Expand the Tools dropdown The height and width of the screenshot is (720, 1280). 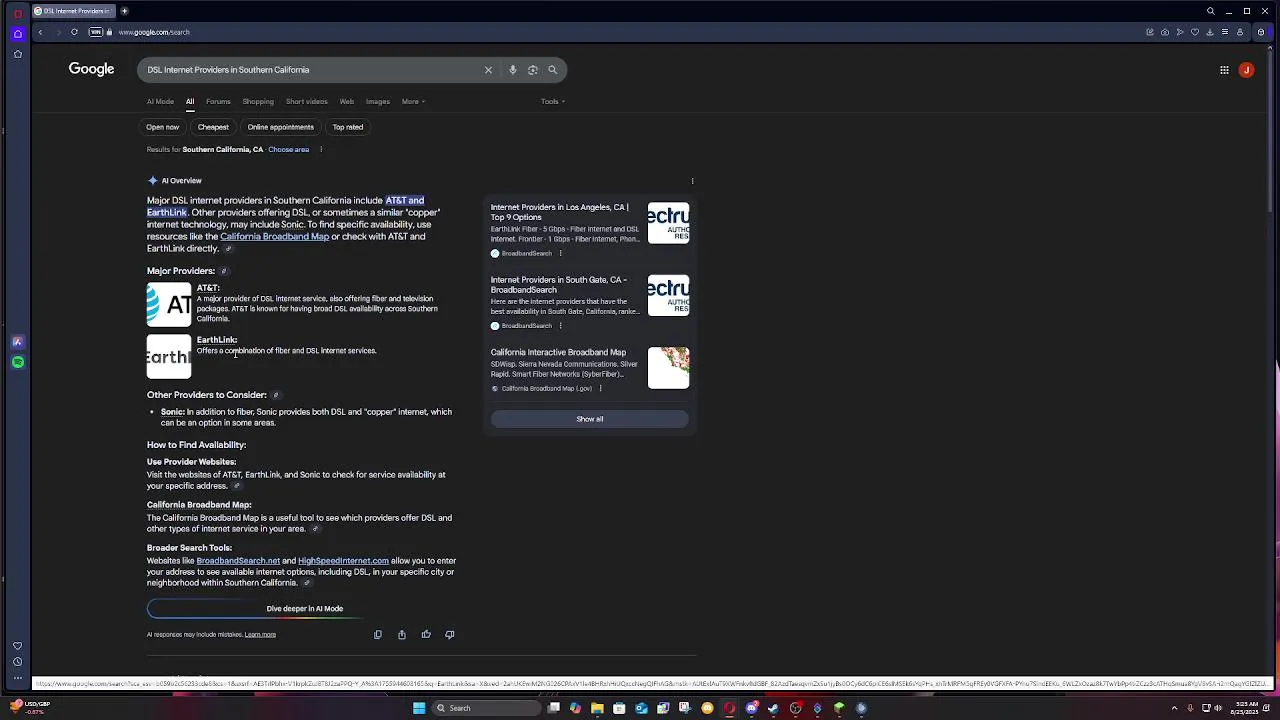pyautogui.click(x=553, y=101)
